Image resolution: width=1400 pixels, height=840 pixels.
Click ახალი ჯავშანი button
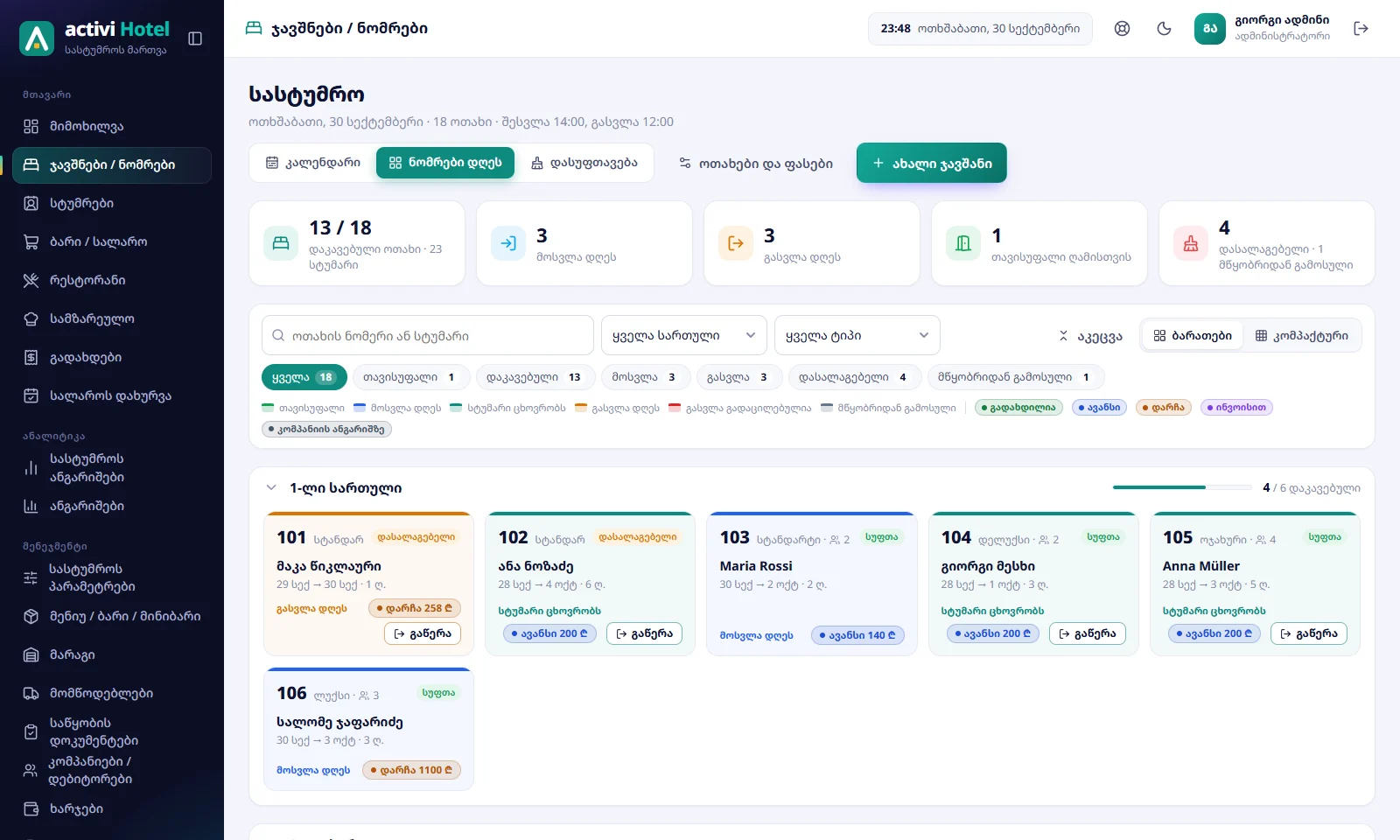[x=932, y=163]
